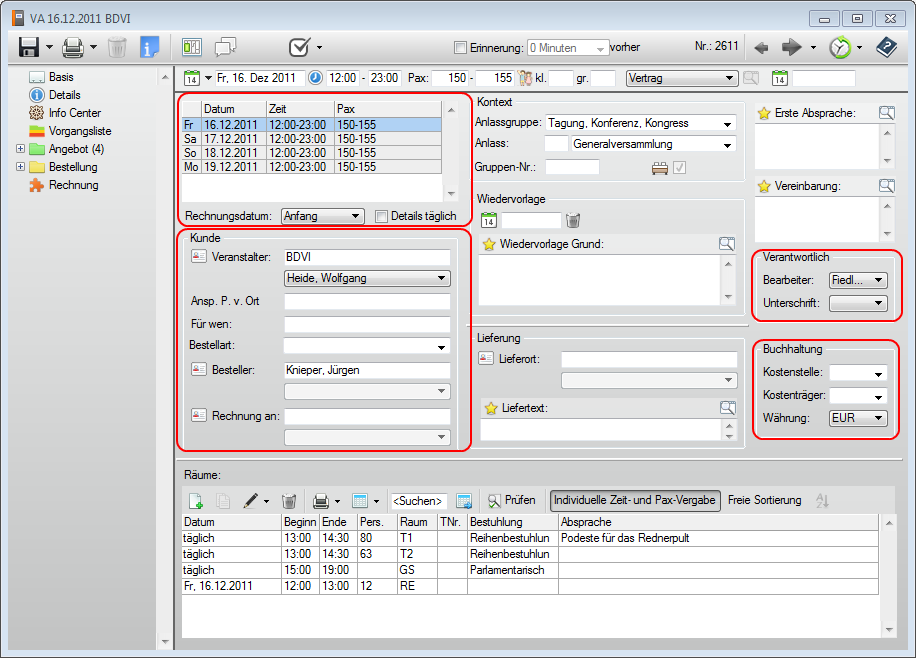Click the help book icon
This screenshot has width=916, height=658.
point(886,47)
